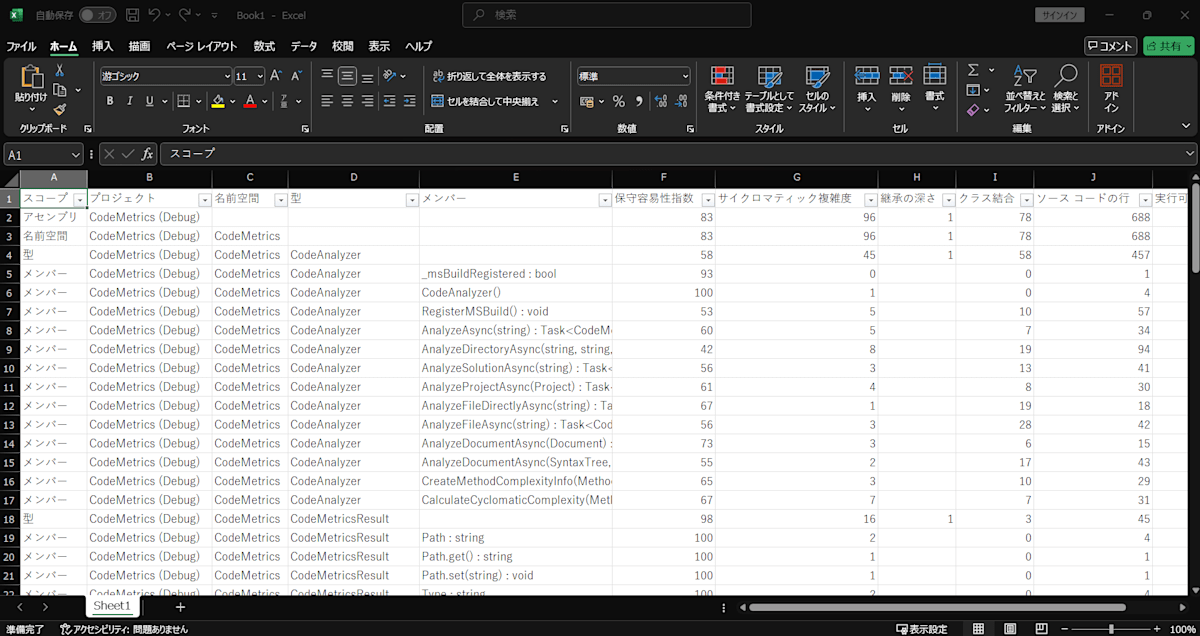The height and width of the screenshot is (636, 1200).
Task: Open Cell Styles (セルのスタイル)
Action: click(x=817, y=90)
